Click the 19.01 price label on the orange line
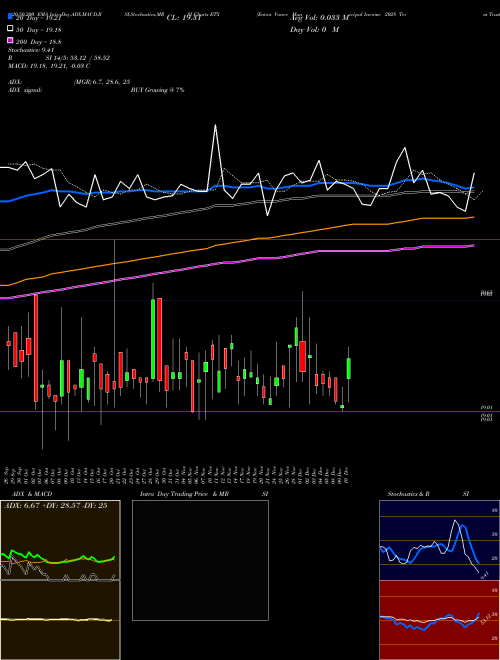Screen dimensions: 500x660 pos(486,408)
